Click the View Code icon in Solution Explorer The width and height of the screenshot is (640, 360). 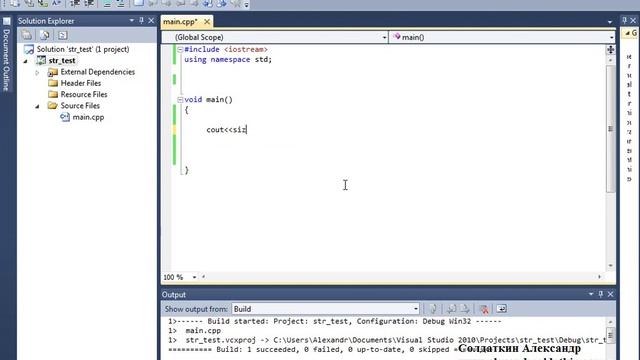coord(62,35)
